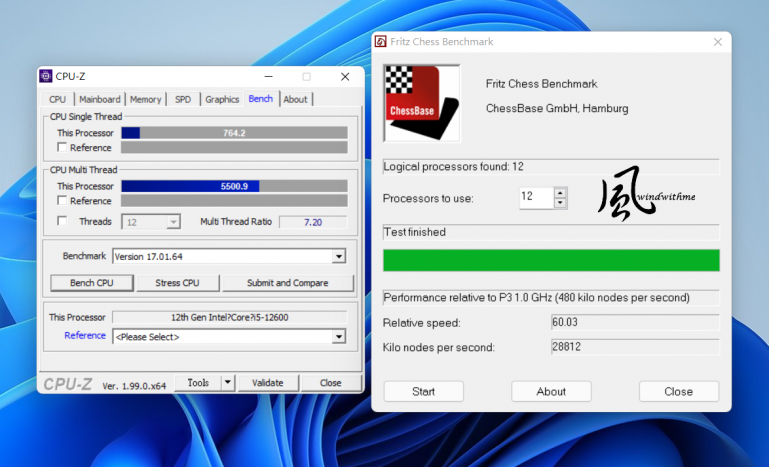This screenshot has height=467, width=769.
Task: Enable Multi Thread Reference checkbox
Action: point(62,200)
